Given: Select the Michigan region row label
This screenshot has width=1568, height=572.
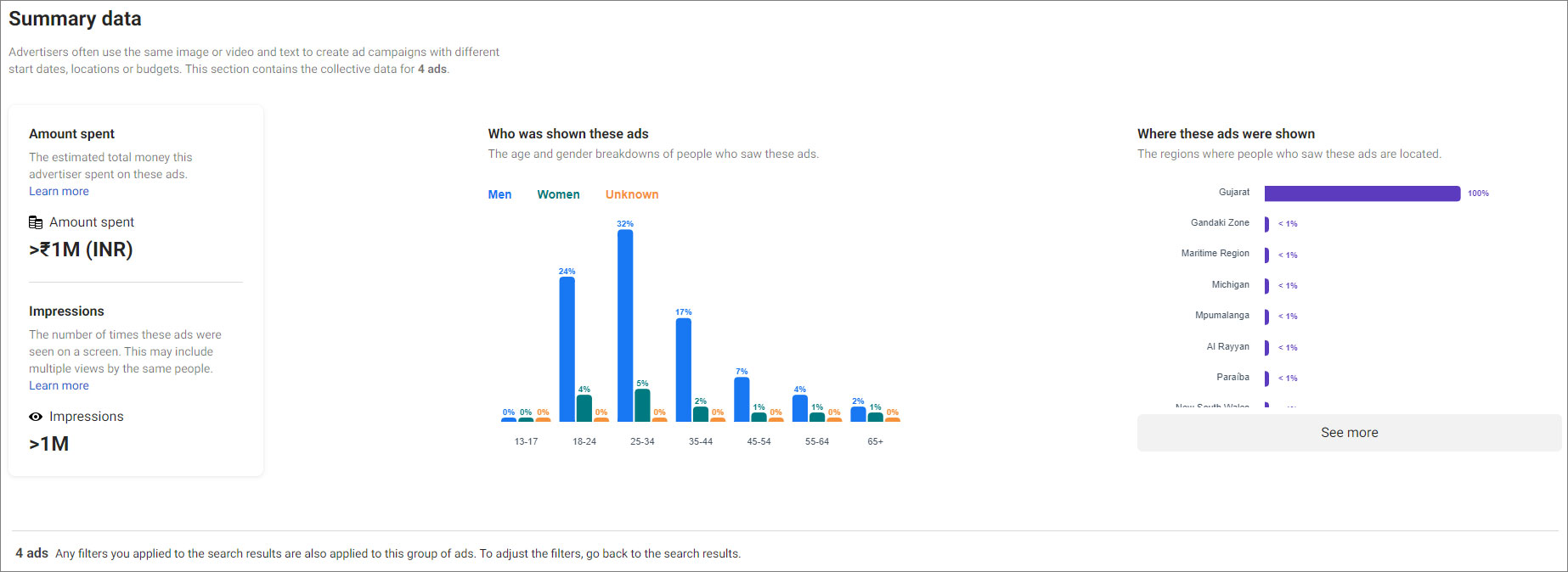Looking at the screenshot, I should (x=1230, y=284).
